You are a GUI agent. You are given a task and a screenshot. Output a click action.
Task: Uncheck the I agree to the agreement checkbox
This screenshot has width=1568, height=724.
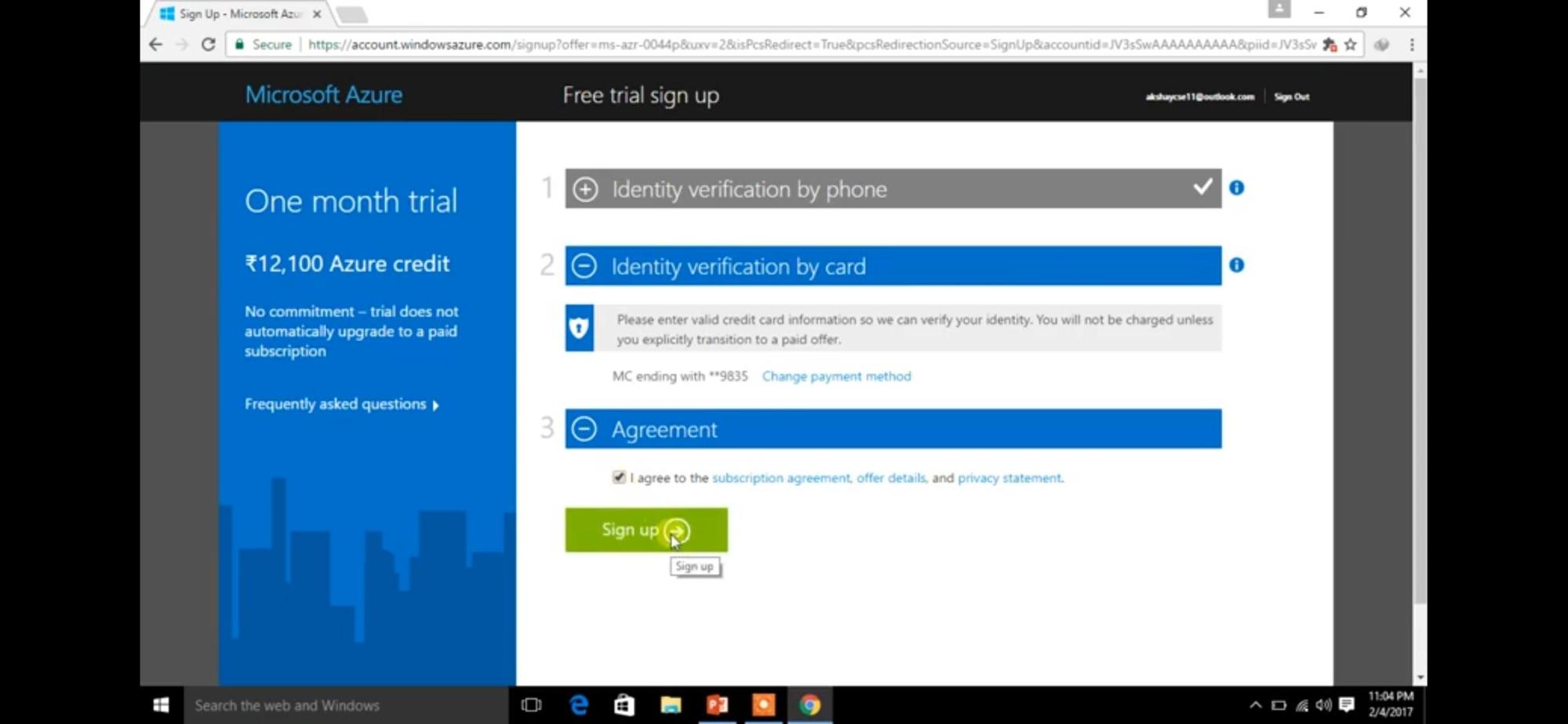click(x=619, y=477)
